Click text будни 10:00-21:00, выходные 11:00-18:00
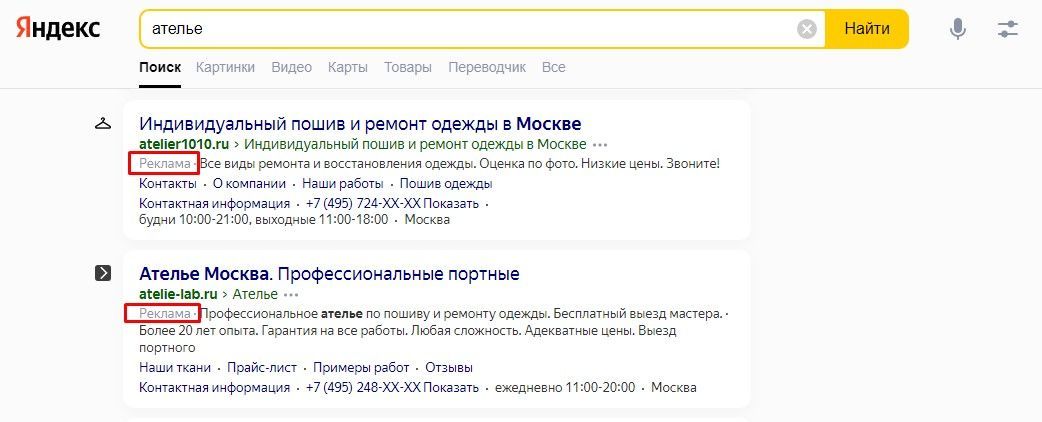This screenshot has height=422, width=1042. tap(264, 219)
